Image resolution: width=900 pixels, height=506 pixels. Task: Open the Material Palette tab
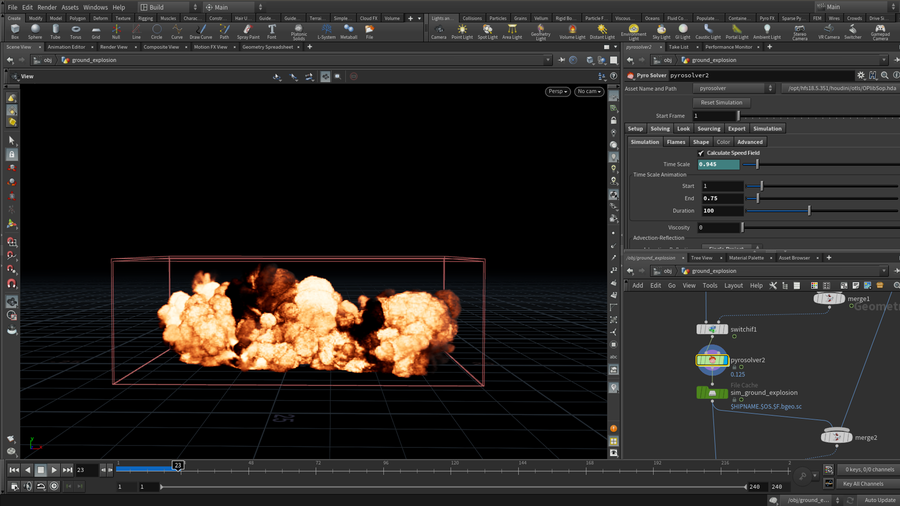(x=746, y=258)
